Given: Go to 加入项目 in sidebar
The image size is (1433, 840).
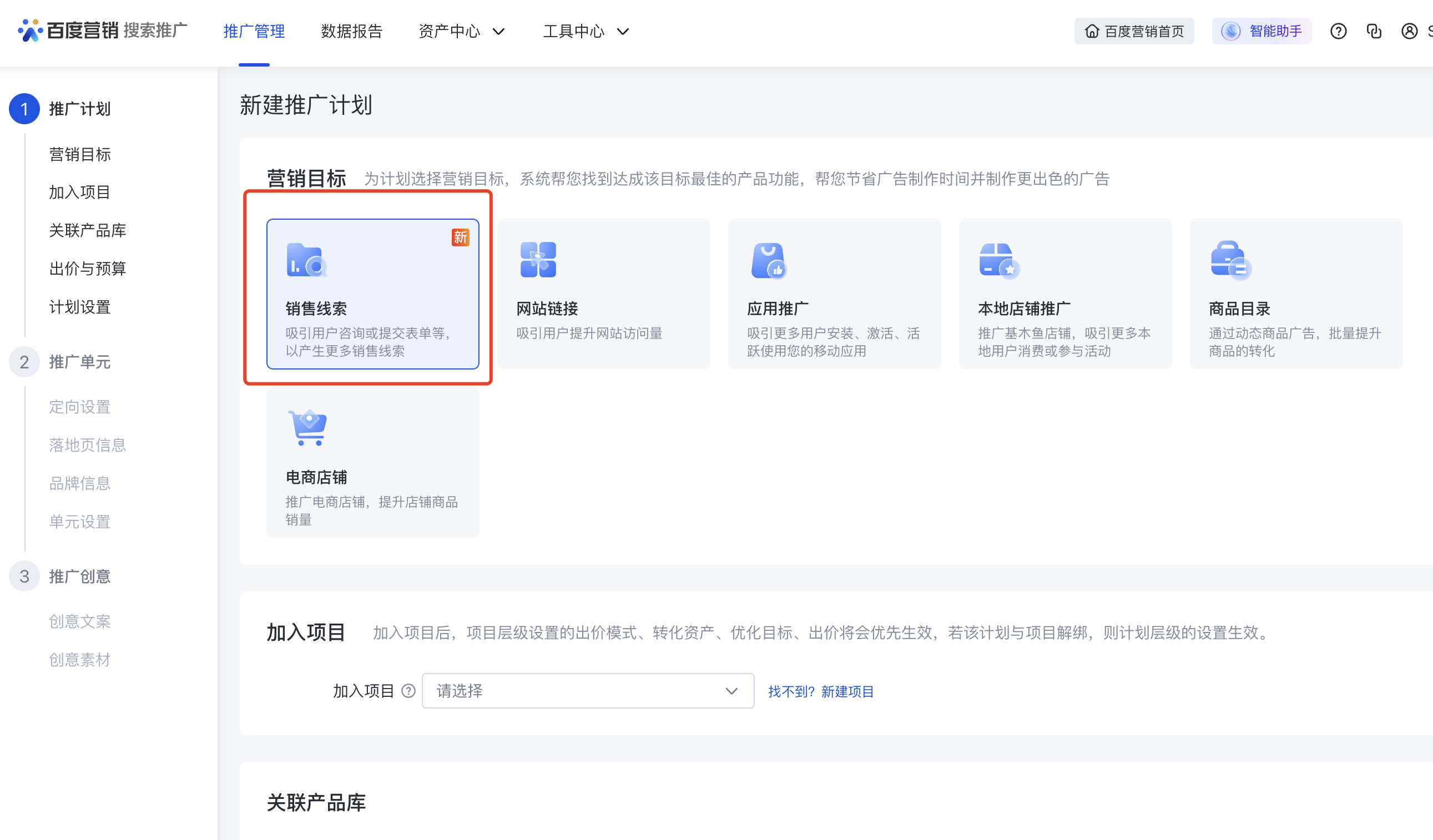Looking at the screenshot, I should coord(79,192).
